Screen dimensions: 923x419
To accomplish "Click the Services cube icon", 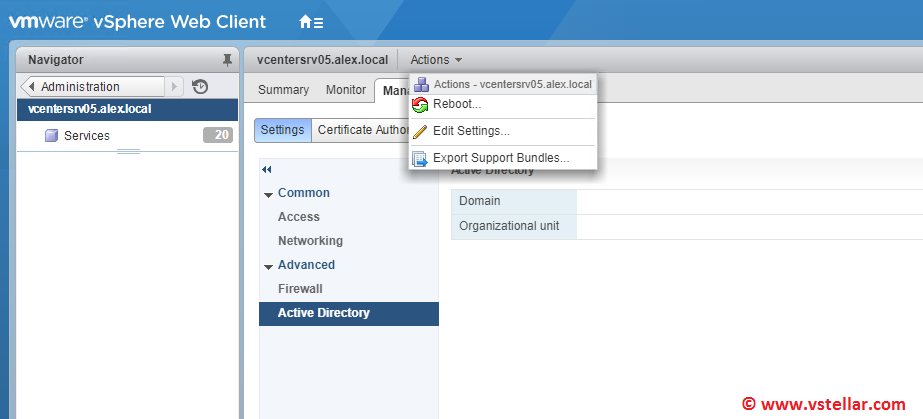I will tap(51, 136).
